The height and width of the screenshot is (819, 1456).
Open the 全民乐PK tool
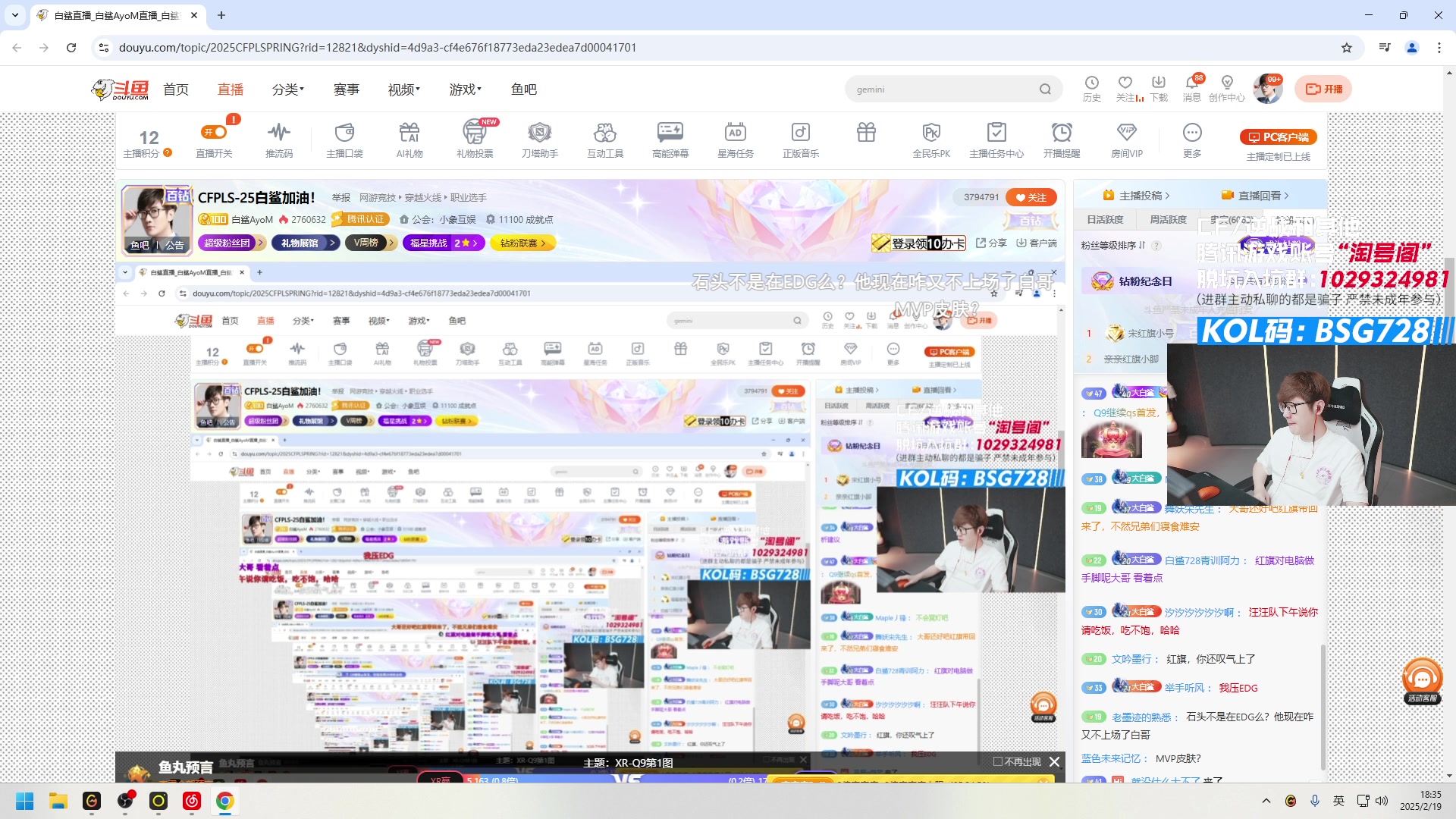pyautogui.click(x=931, y=140)
